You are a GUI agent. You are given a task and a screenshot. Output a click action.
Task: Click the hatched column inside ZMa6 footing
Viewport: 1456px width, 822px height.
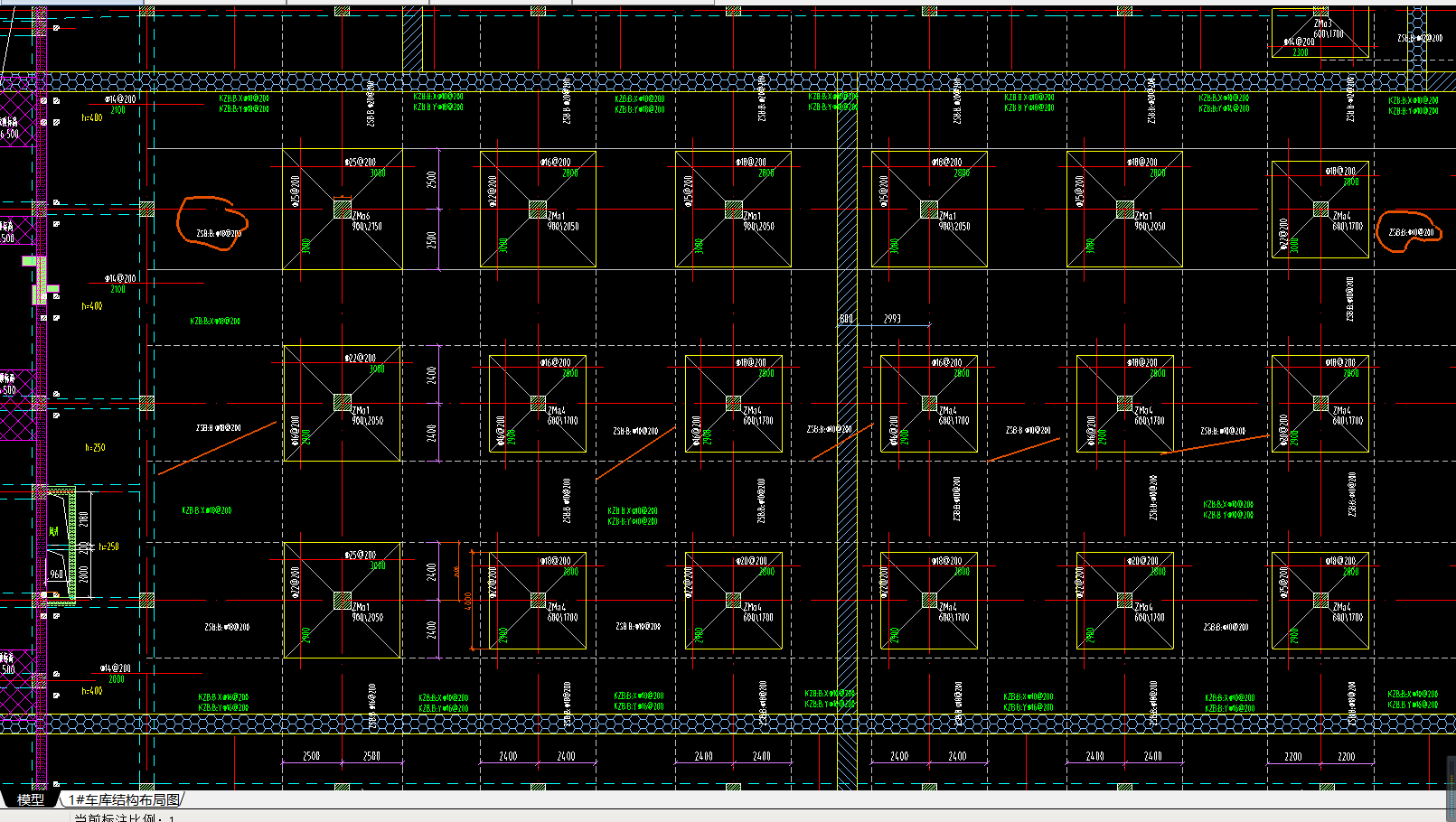[343, 209]
